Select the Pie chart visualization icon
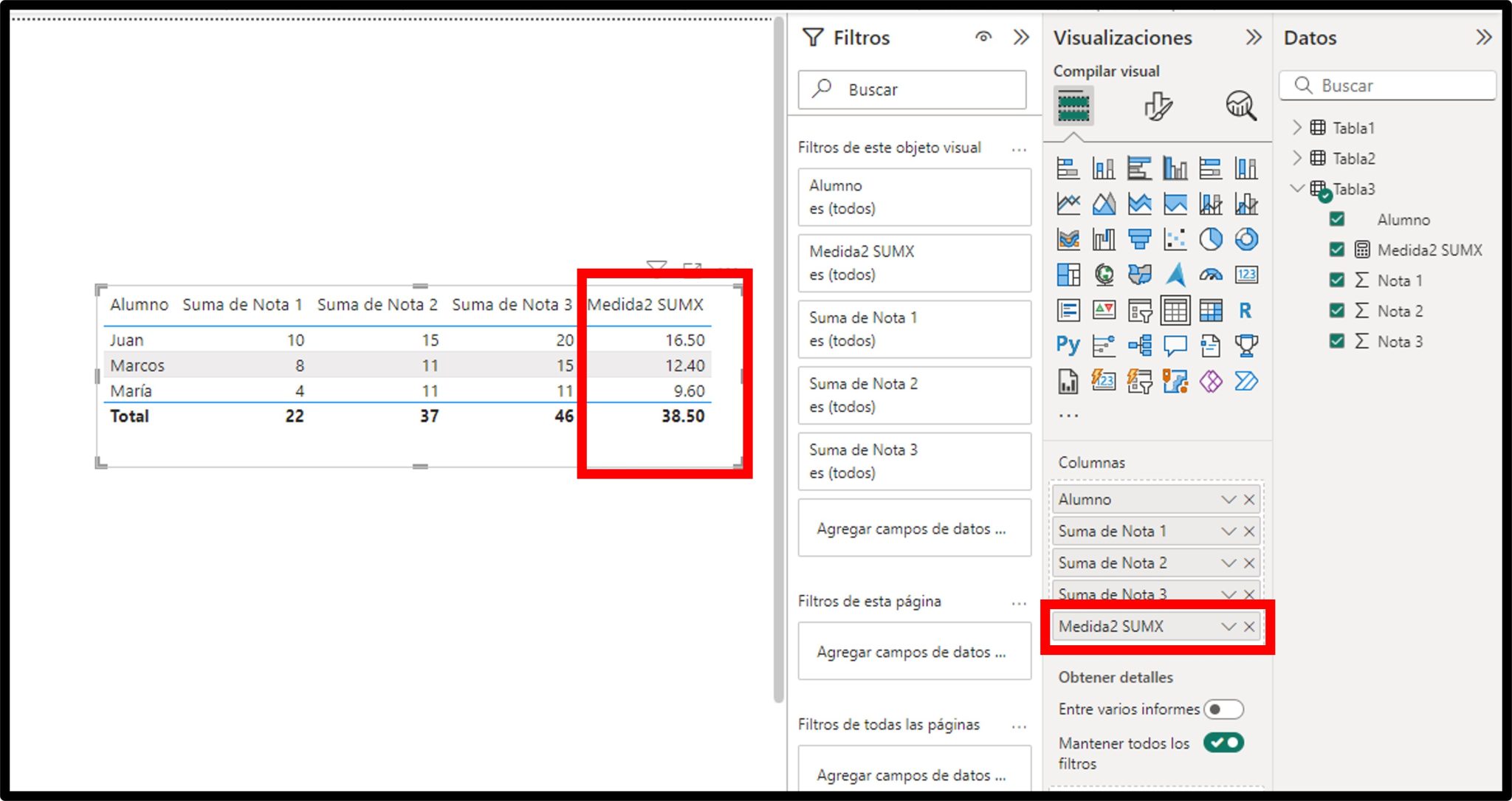Screen dimensions: 1512x801 [1210, 239]
